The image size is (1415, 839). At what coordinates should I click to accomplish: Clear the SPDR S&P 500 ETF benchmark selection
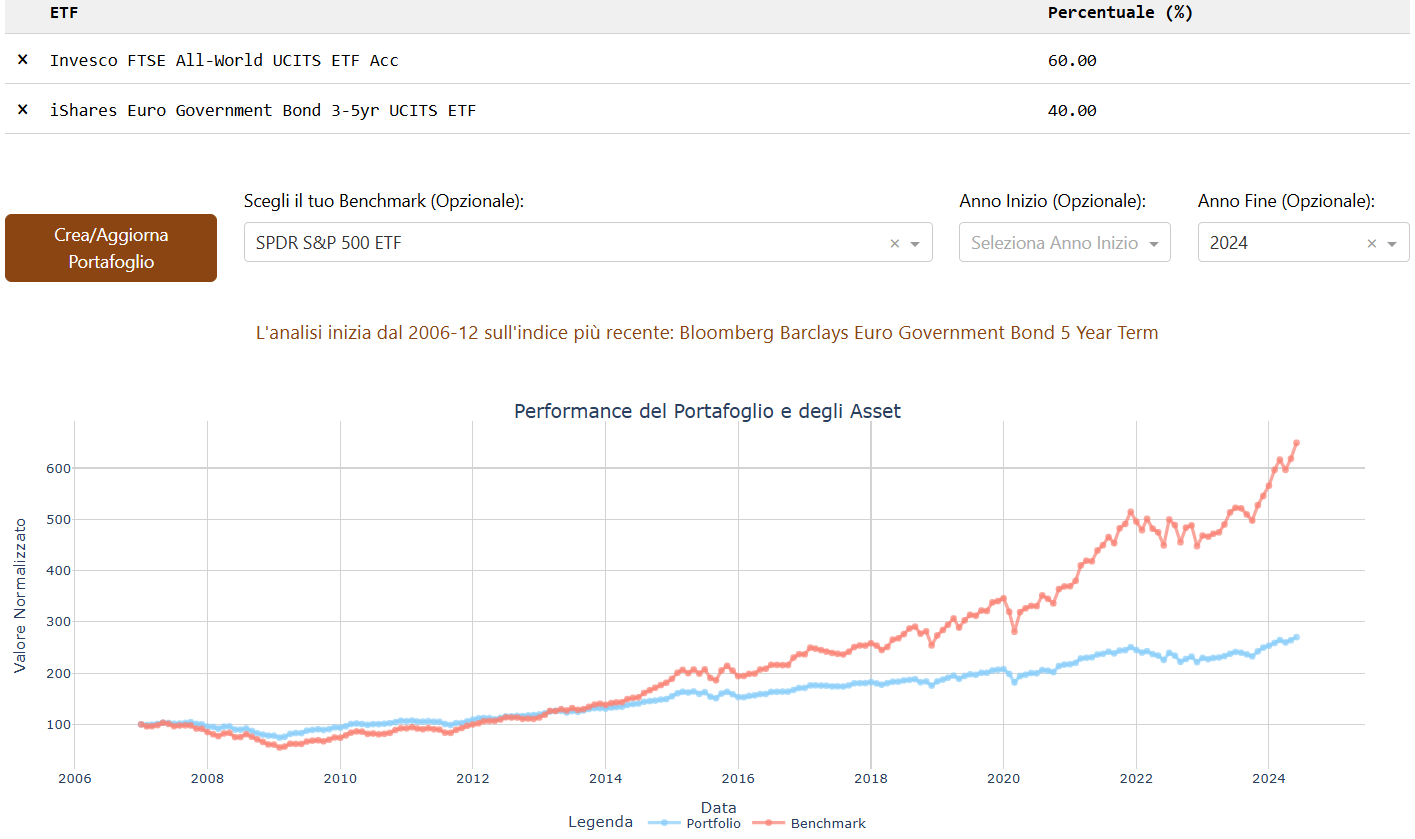895,243
